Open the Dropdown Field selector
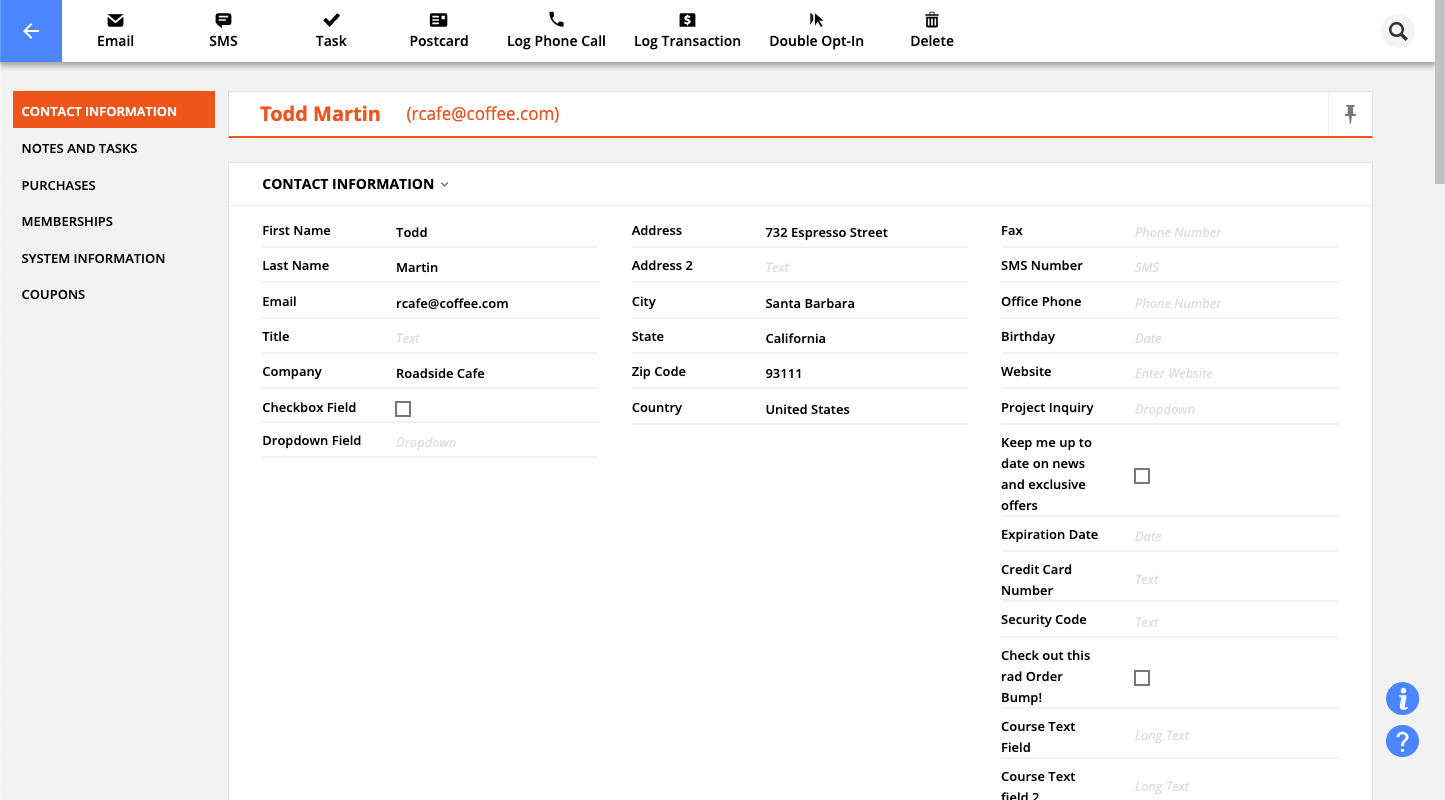 click(x=495, y=441)
